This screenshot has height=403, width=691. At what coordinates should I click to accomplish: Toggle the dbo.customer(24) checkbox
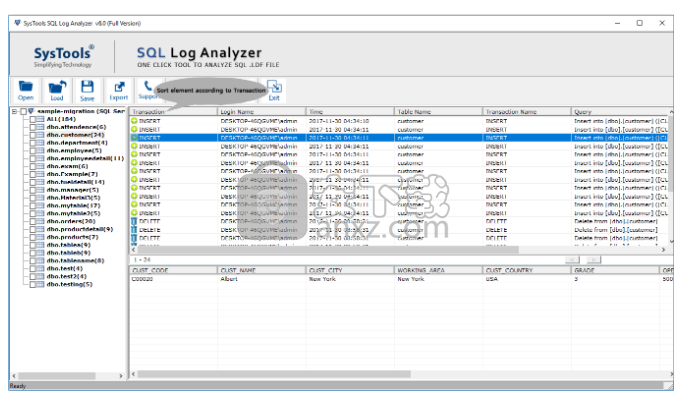pyautogui.click(x=33, y=135)
